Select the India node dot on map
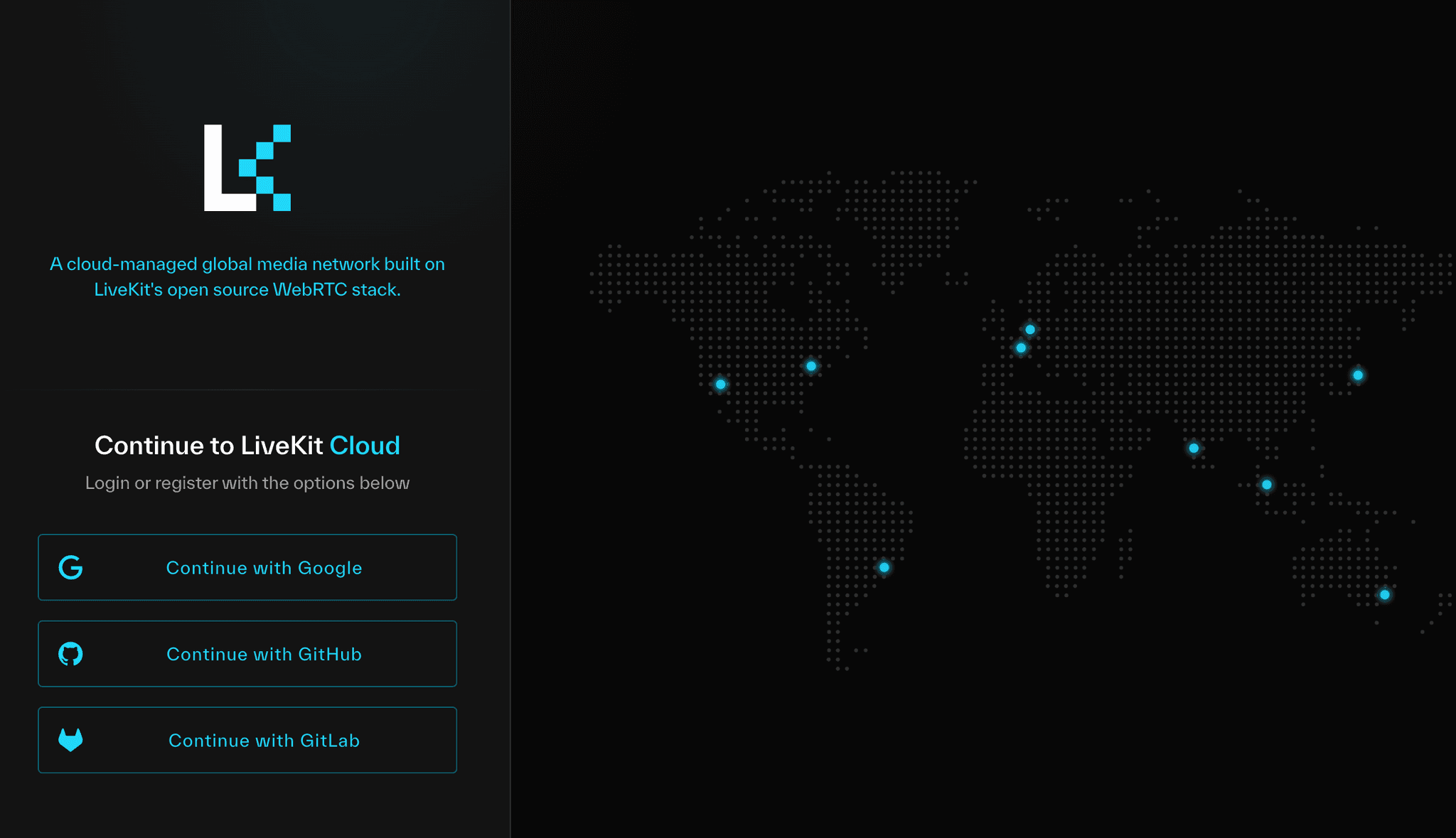The width and height of the screenshot is (1456, 838). [x=1194, y=448]
